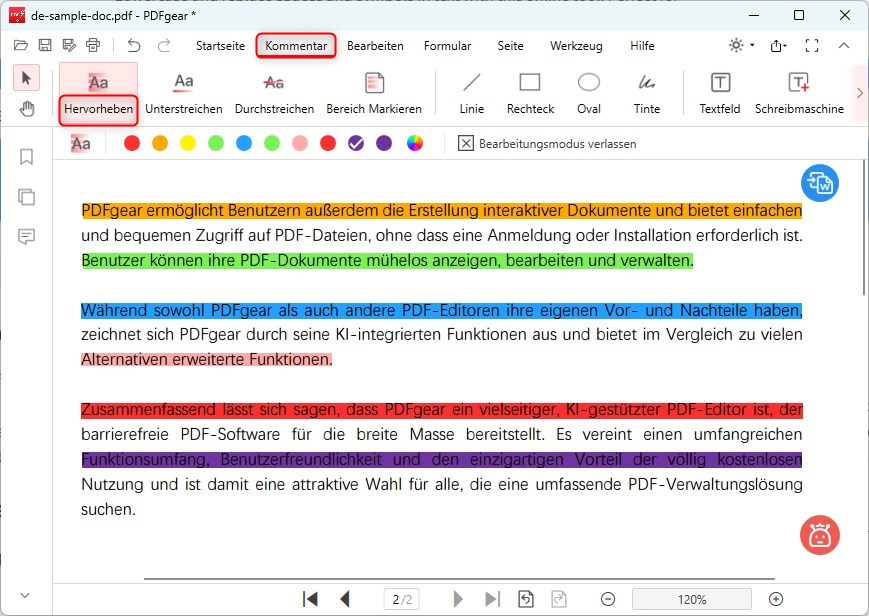Open the red AI chatbot assistant
Viewport: 869px width, 616px height.
[x=820, y=535]
